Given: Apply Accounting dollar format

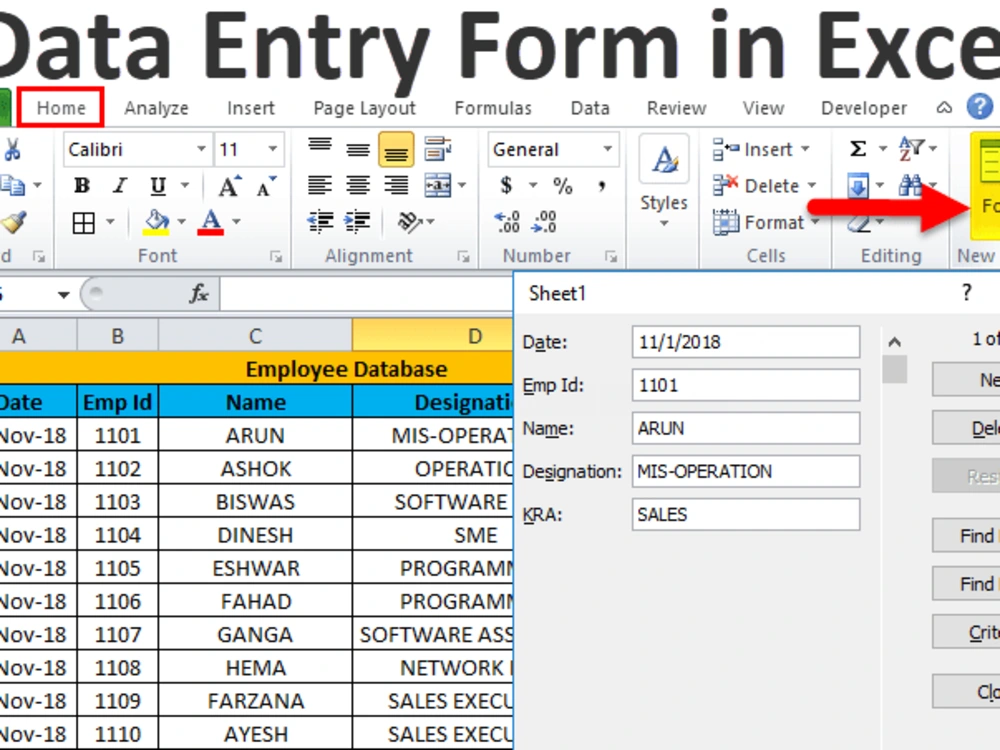Looking at the screenshot, I should click(x=506, y=186).
